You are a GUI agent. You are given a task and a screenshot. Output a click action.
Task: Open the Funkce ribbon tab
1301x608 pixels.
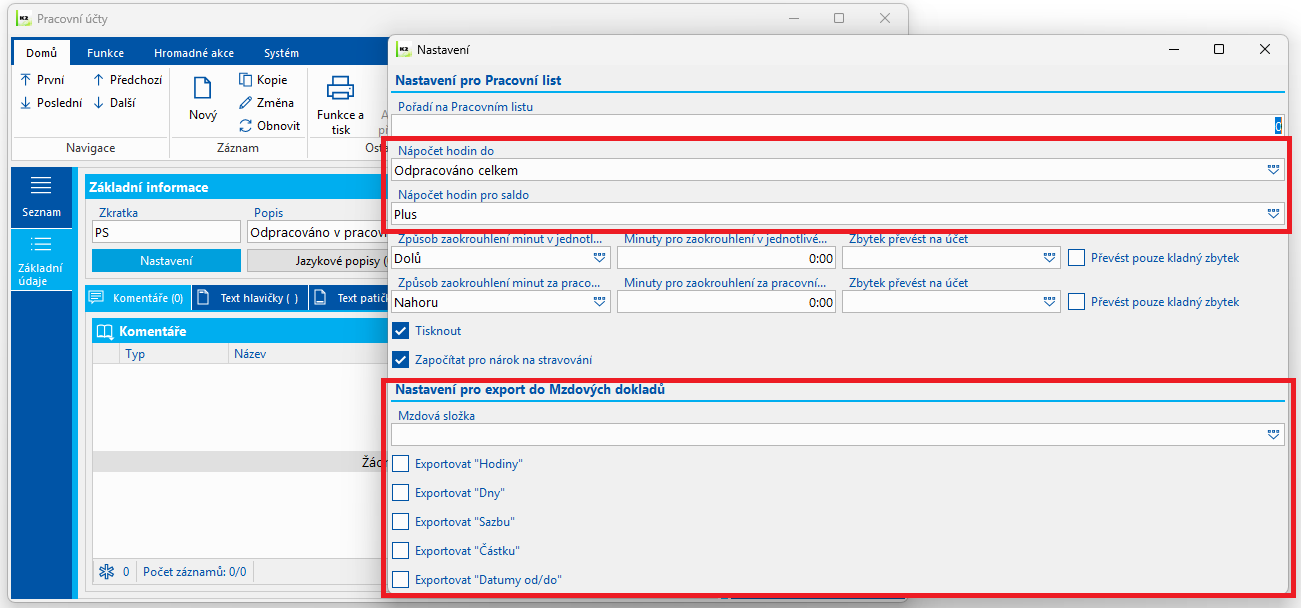coord(105,53)
